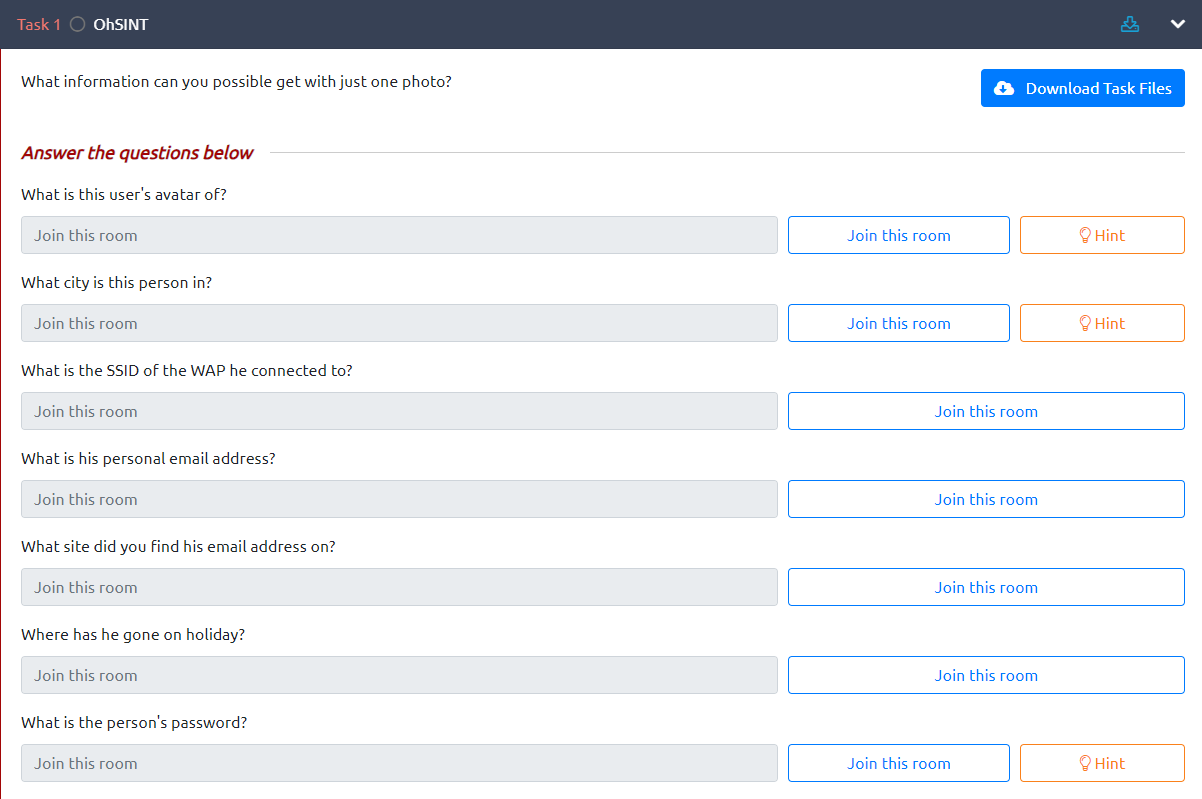Click Join this room for holiday question
This screenshot has height=799, width=1202.
pos(986,675)
